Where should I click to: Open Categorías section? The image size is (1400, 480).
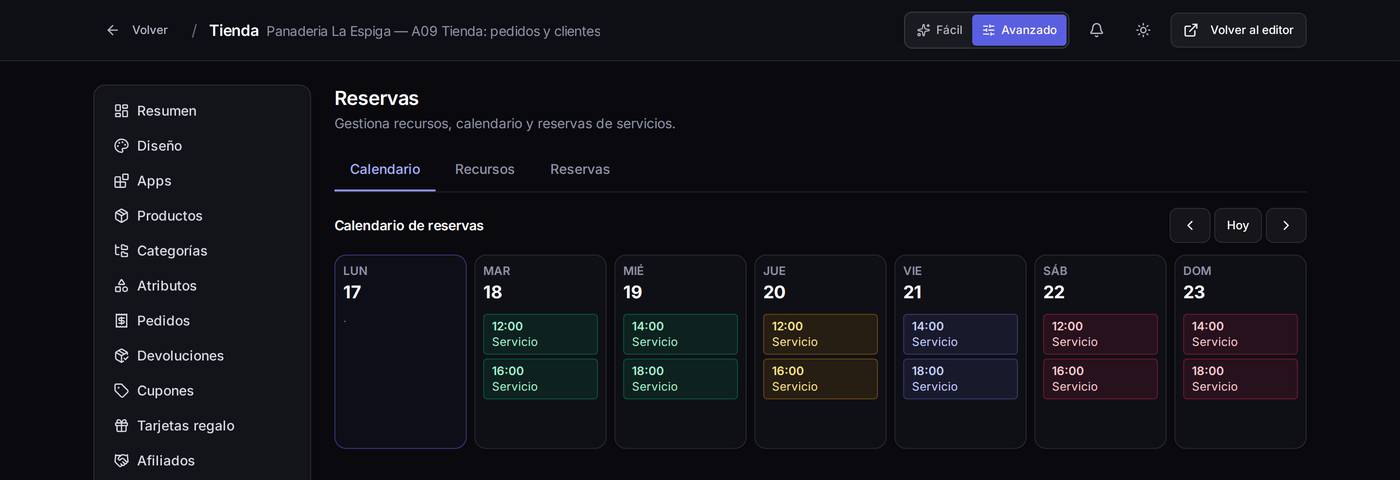[202, 251]
